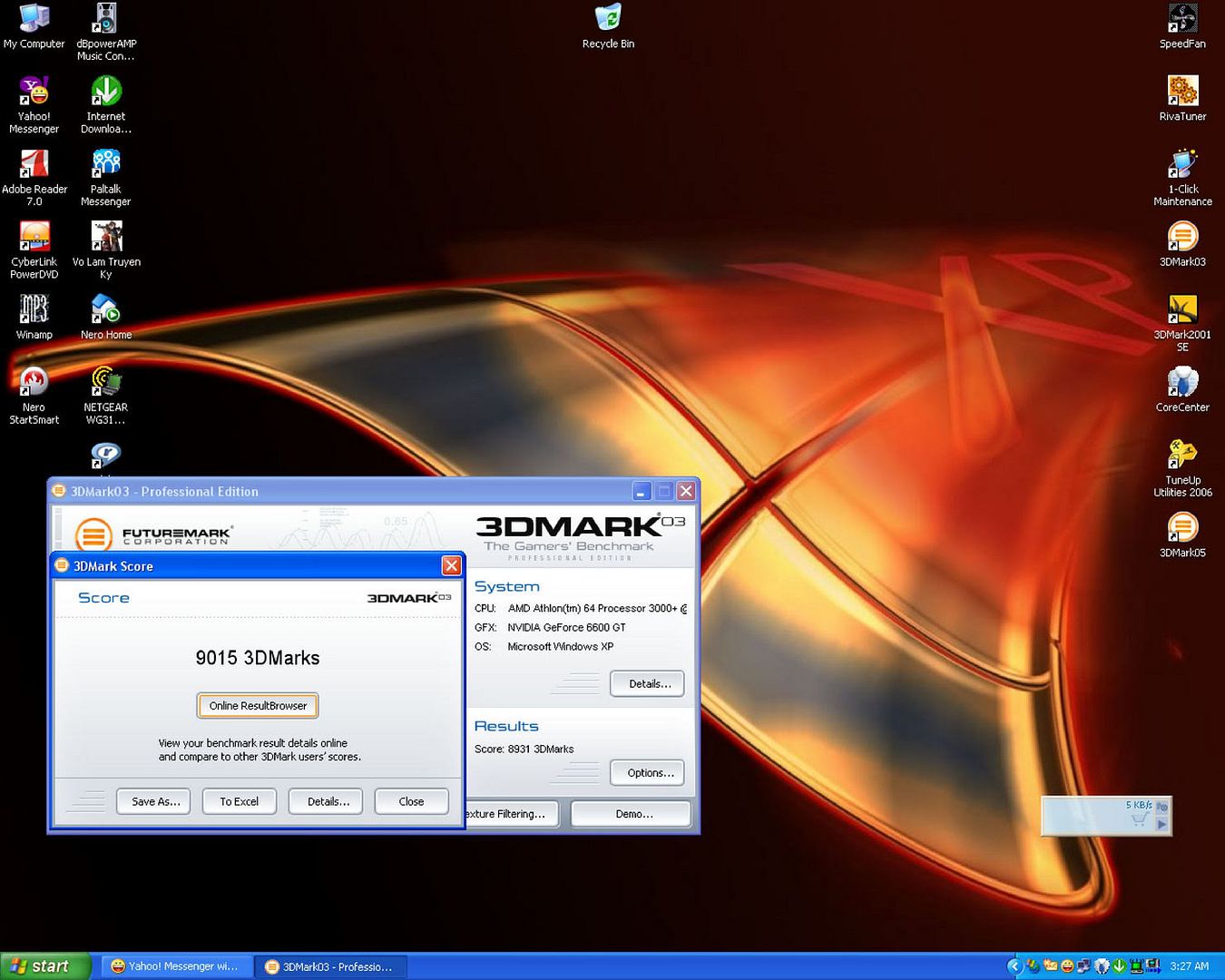Launch dBpowerAMP Music Converter shortcut
The width and height of the screenshot is (1225, 980).
point(105,32)
